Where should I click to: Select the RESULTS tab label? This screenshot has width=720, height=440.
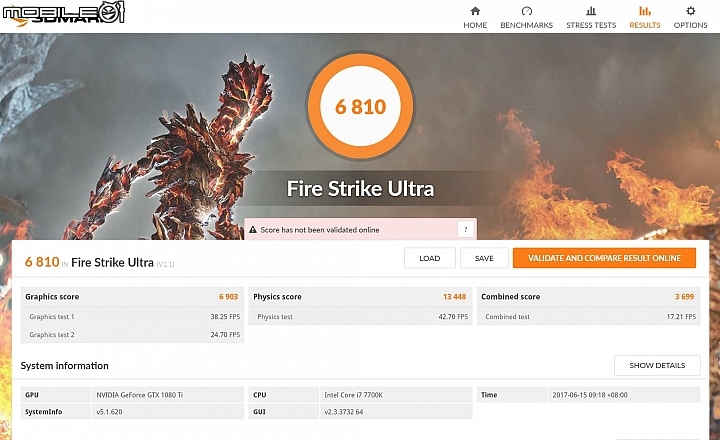(645, 25)
